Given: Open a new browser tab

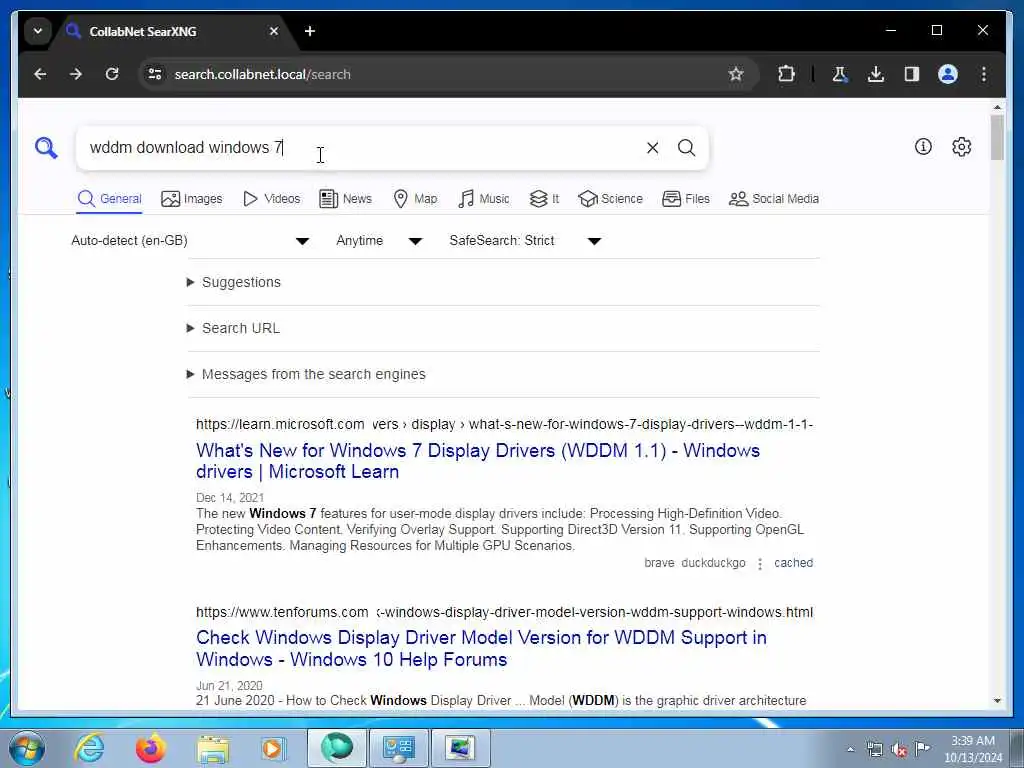Looking at the screenshot, I should (310, 31).
